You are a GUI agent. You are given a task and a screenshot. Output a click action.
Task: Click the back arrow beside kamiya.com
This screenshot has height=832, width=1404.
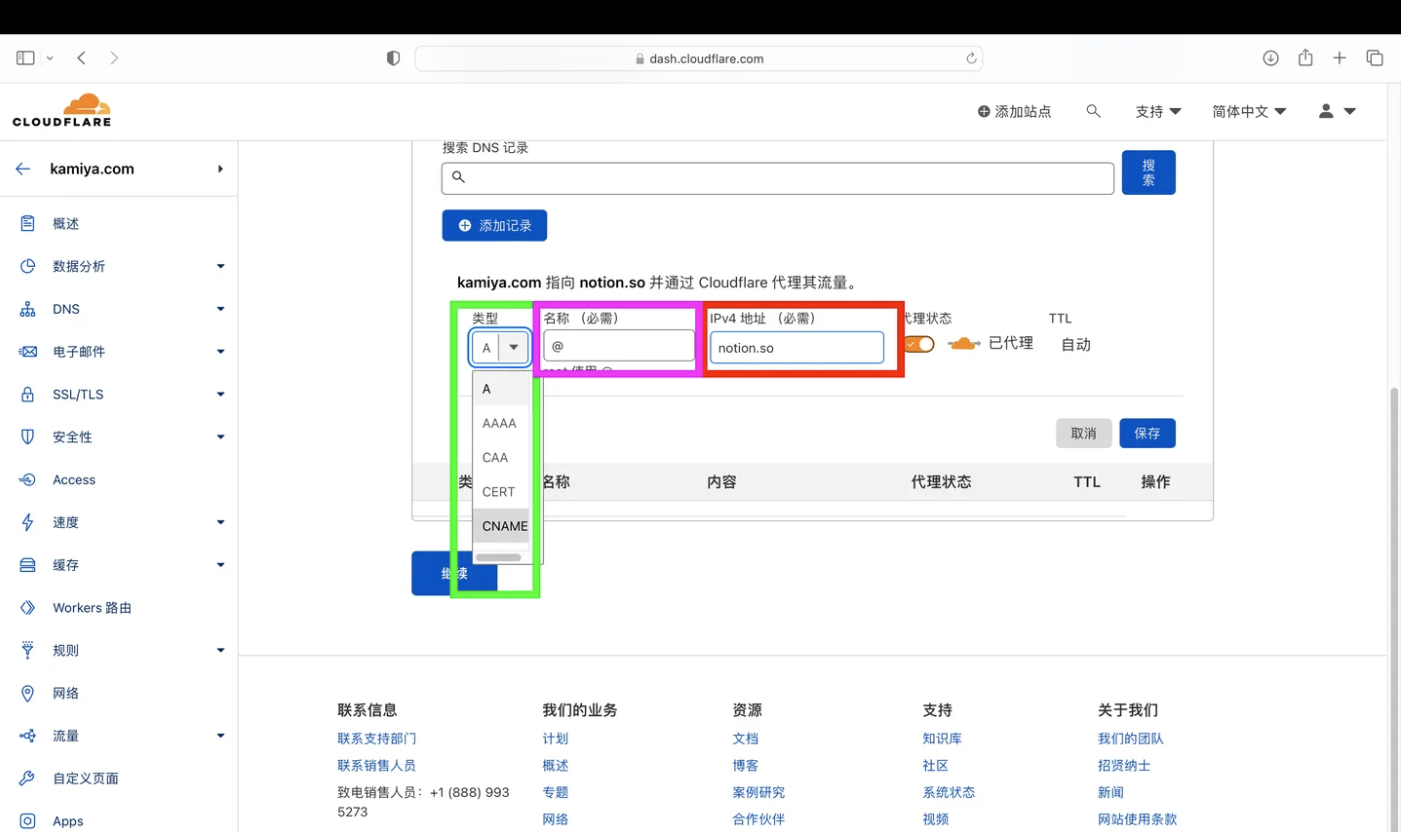point(22,169)
